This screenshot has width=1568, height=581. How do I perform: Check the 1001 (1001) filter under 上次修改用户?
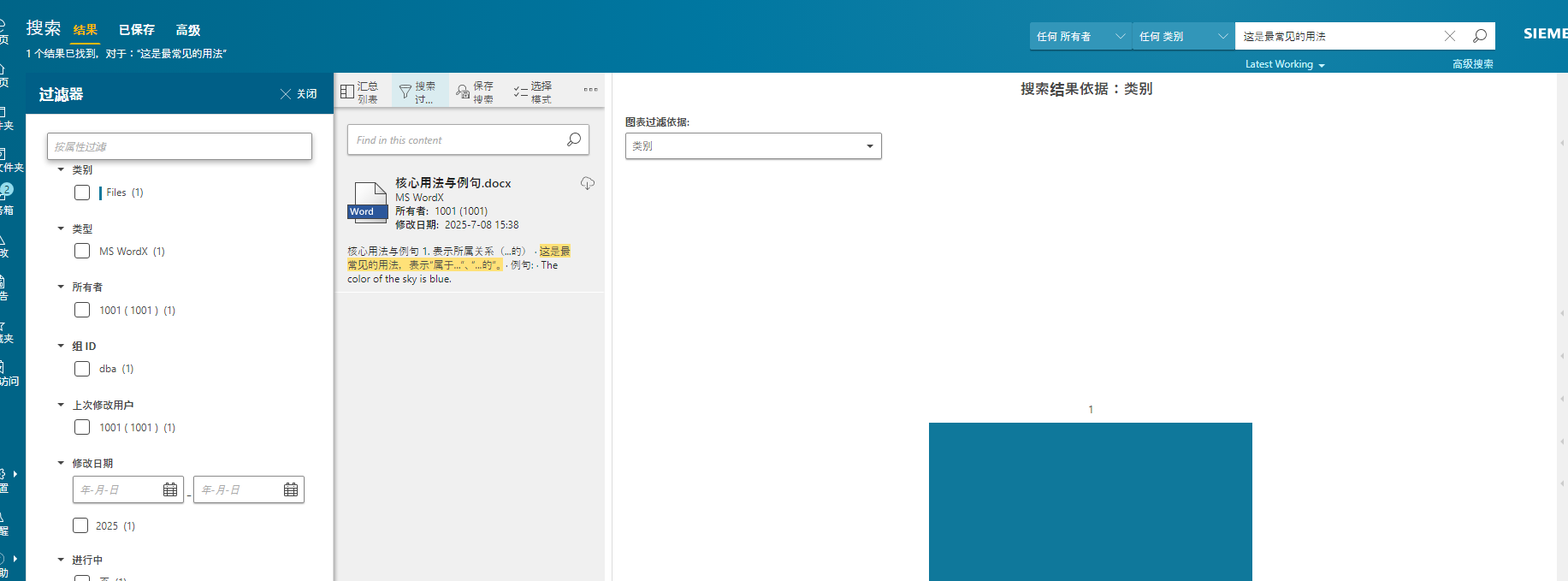(82, 427)
